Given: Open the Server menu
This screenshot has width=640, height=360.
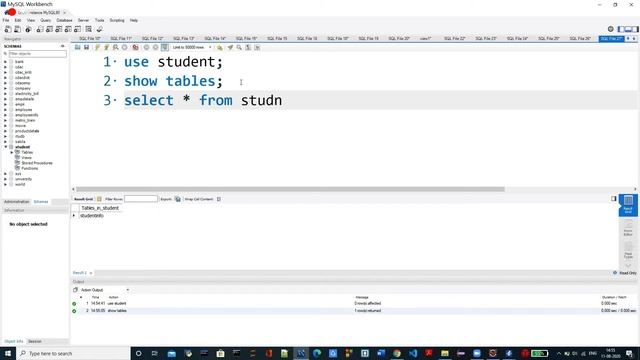Looking at the screenshot, I should point(83,20).
